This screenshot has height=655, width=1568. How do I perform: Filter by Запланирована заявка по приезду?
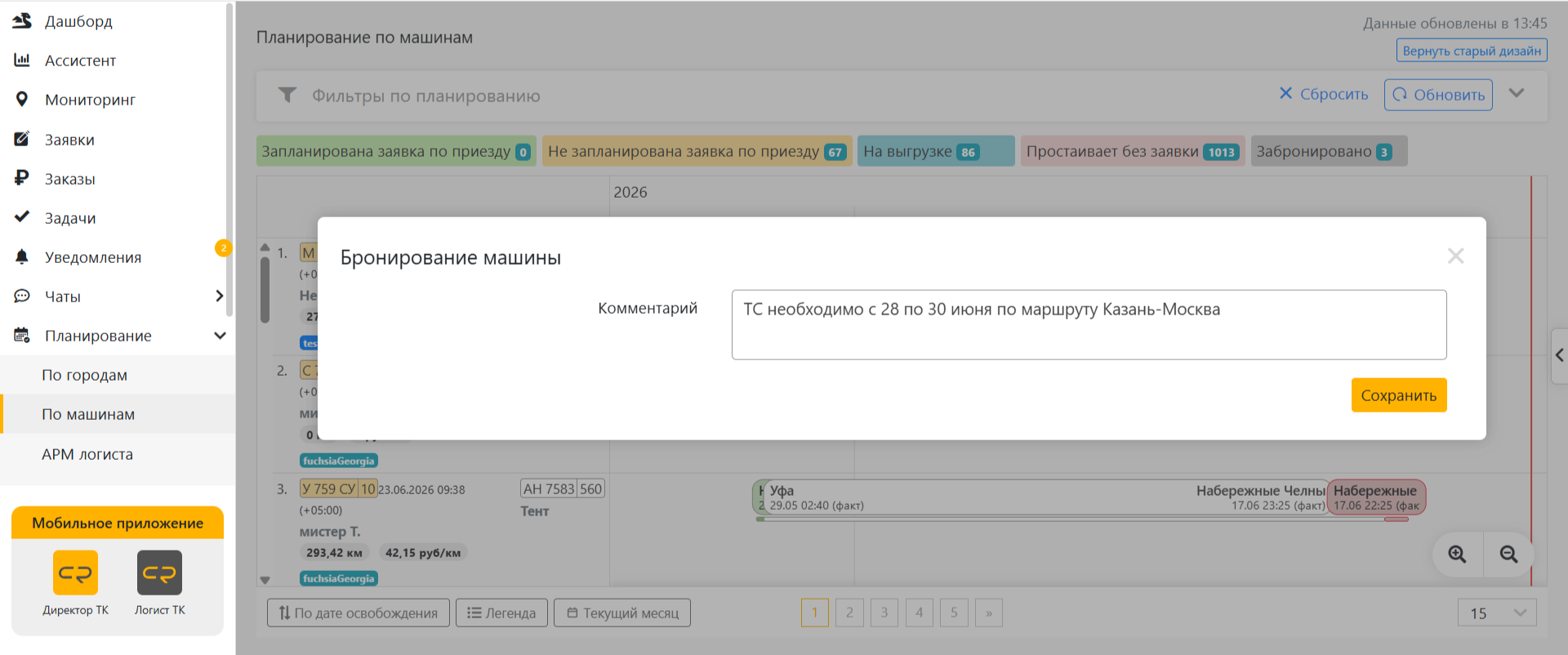396,151
